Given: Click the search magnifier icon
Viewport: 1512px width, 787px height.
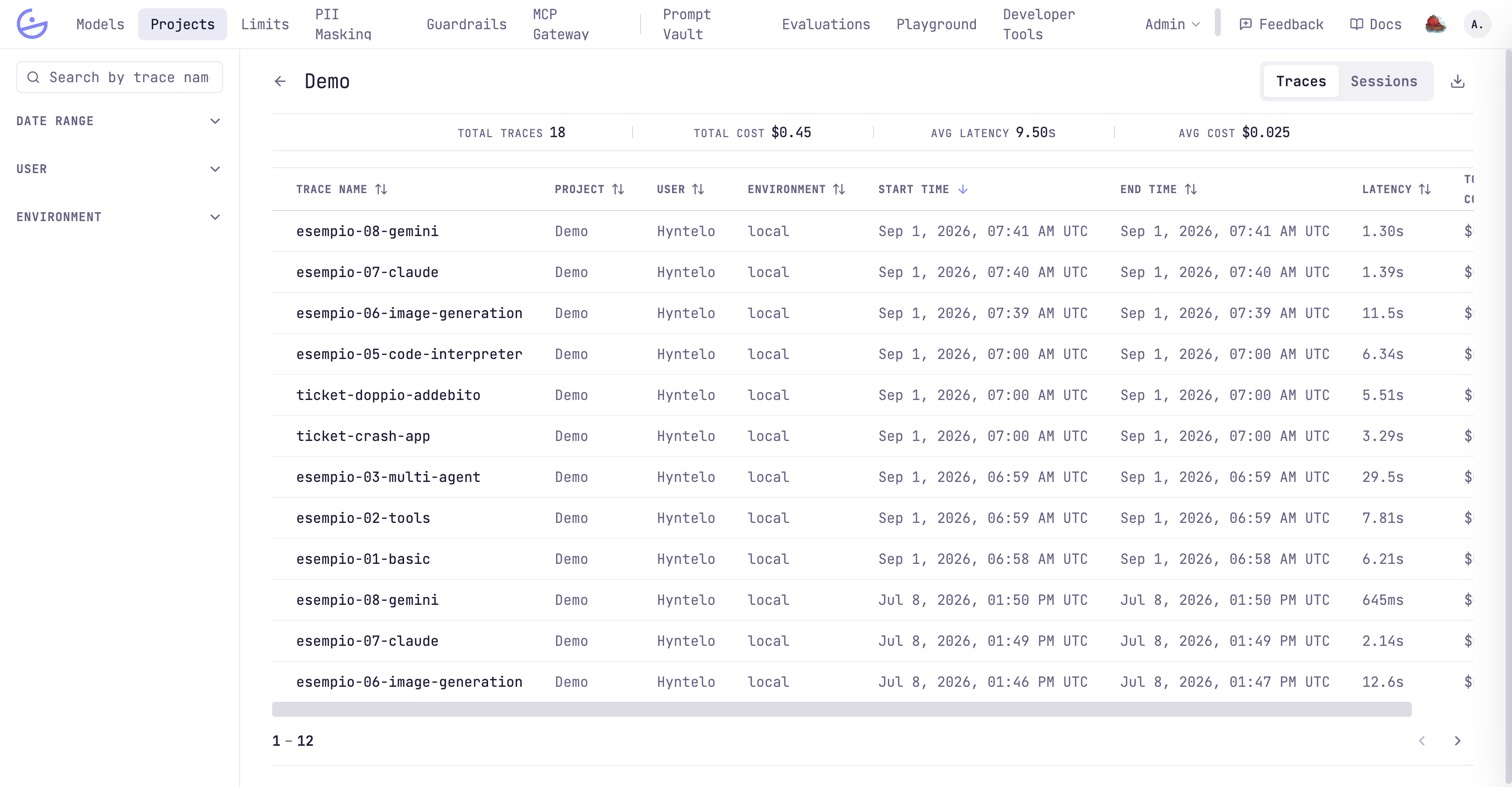Looking at the screenshot, I should click(x=34, y=77).
